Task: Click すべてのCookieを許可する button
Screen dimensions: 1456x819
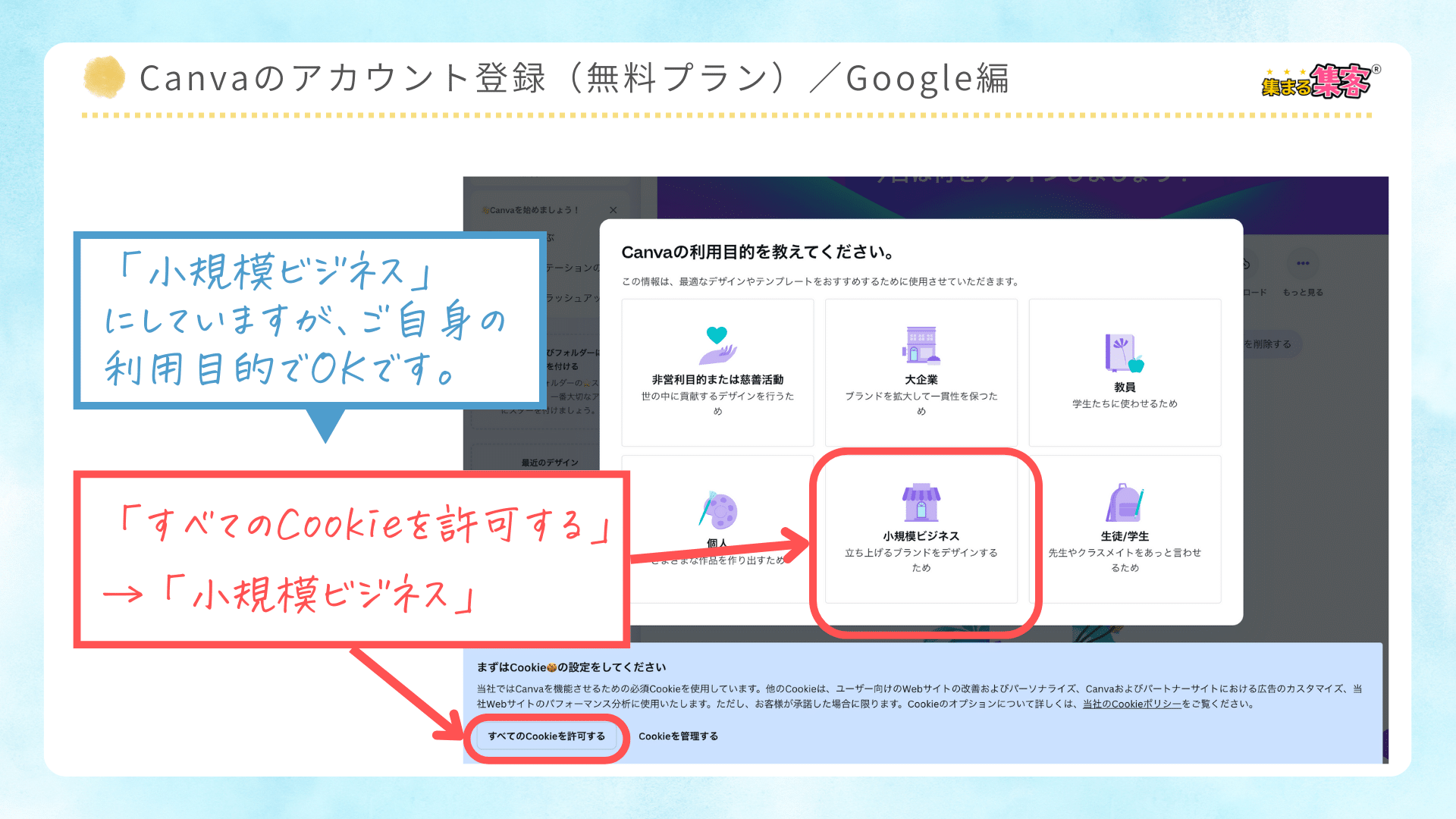Action: coord(546,736)
